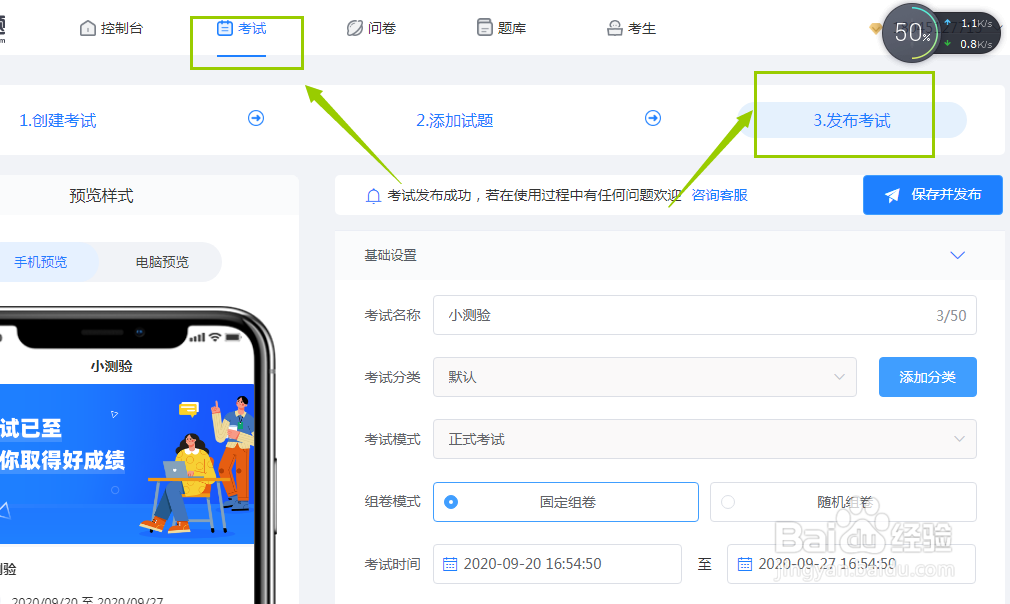Open the 题库 question bank icon

tap(484, 27)
